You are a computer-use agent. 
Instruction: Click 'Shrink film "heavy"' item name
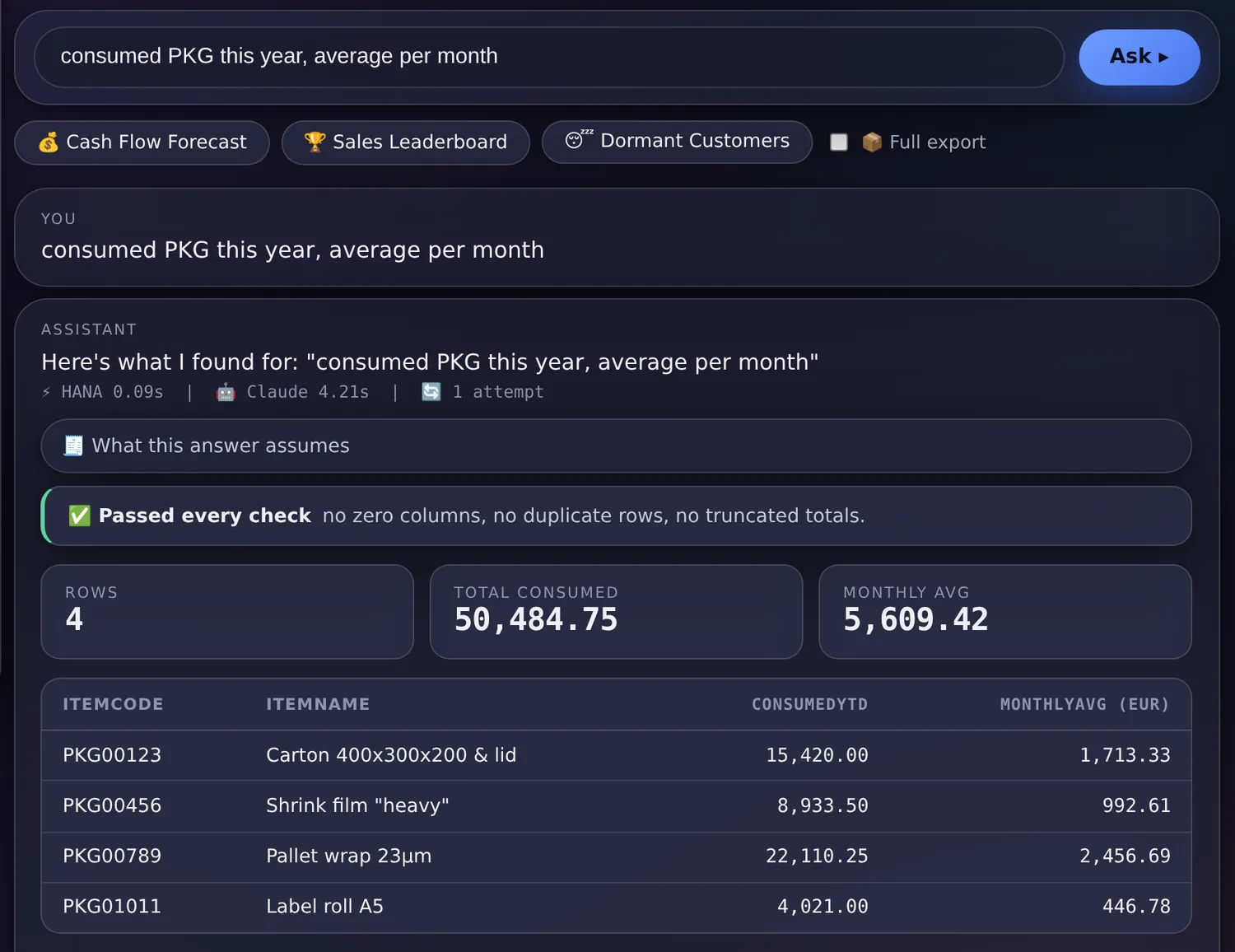[357, 805]
